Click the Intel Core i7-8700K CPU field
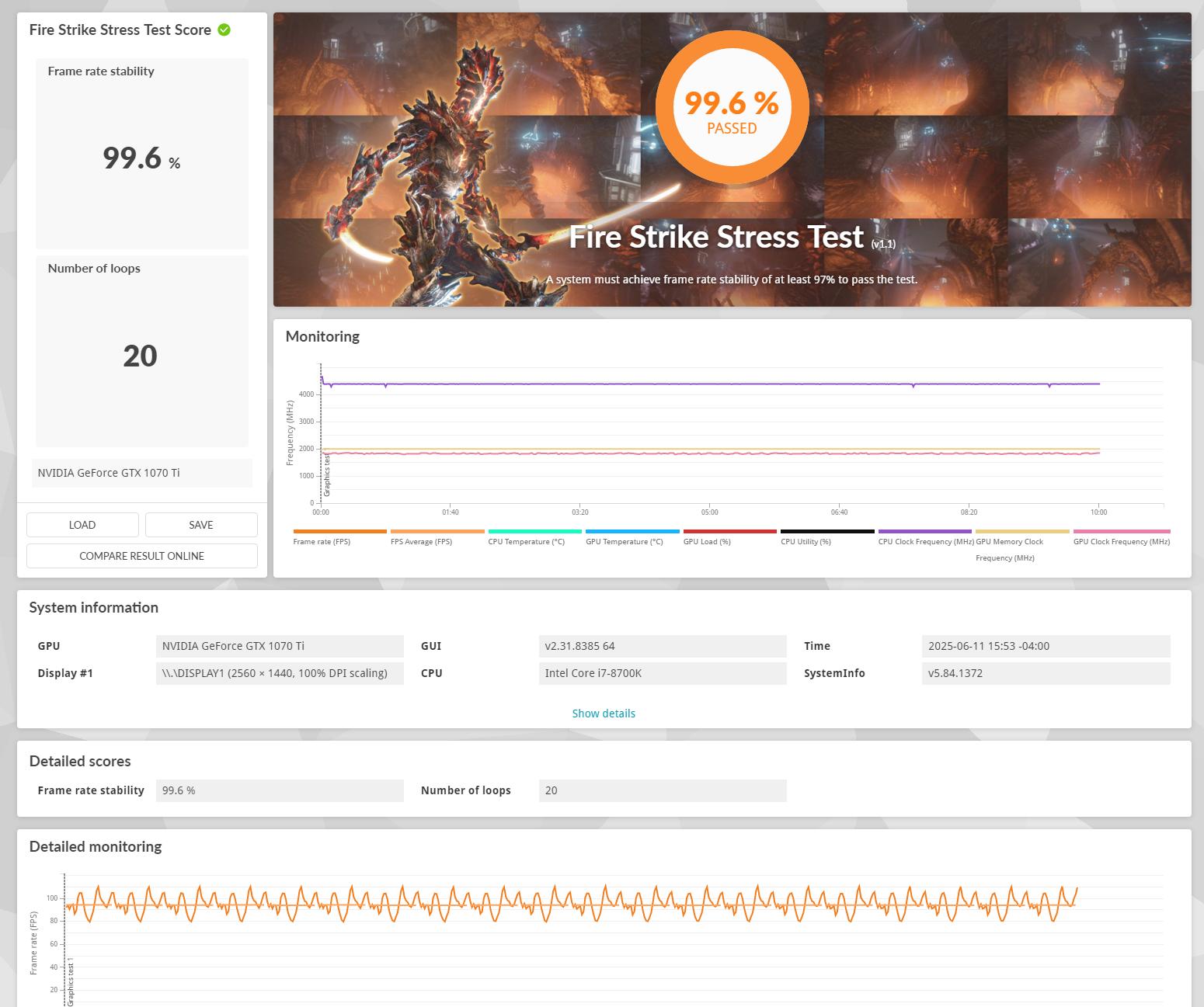1204x1007 pixels. (662, 673)
